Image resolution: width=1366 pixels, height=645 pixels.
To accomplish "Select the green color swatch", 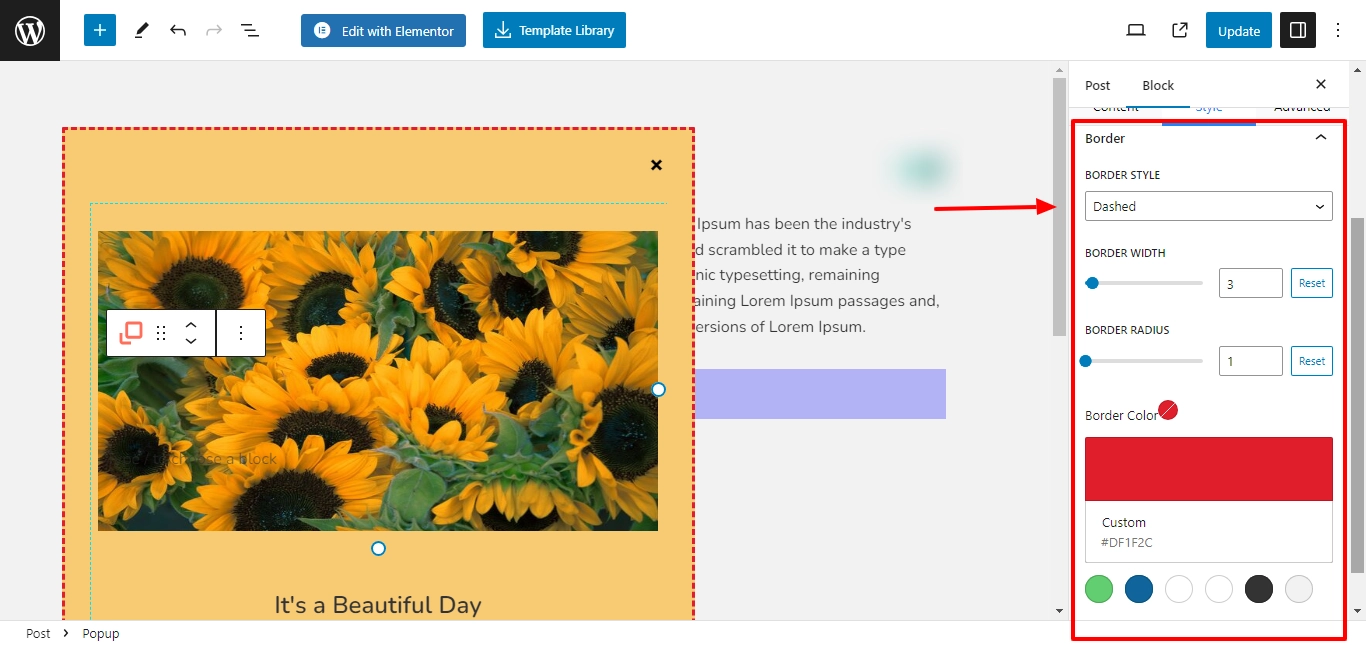I will [1099, 589].
